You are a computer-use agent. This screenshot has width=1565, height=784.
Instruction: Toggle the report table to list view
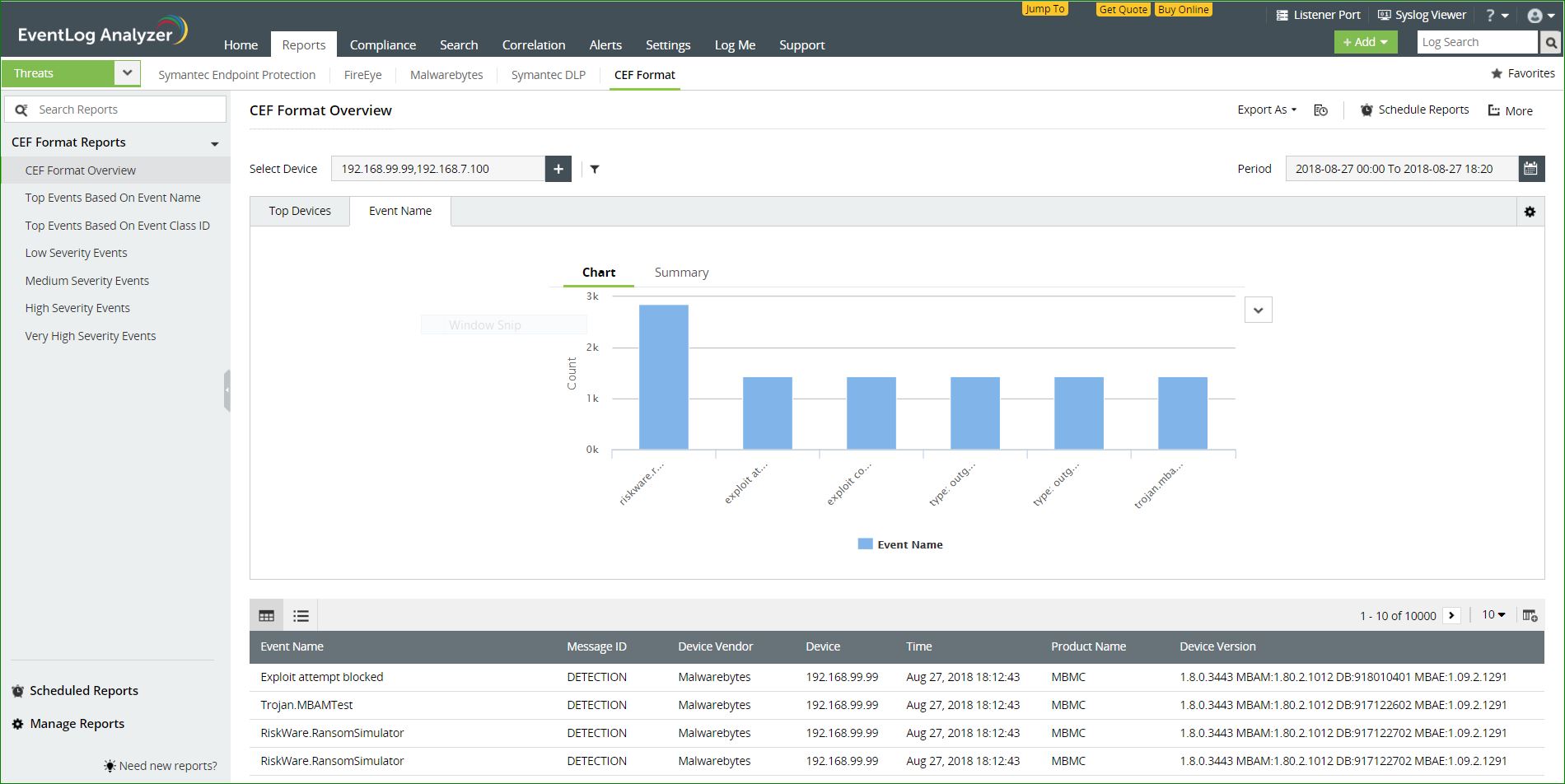301,615
